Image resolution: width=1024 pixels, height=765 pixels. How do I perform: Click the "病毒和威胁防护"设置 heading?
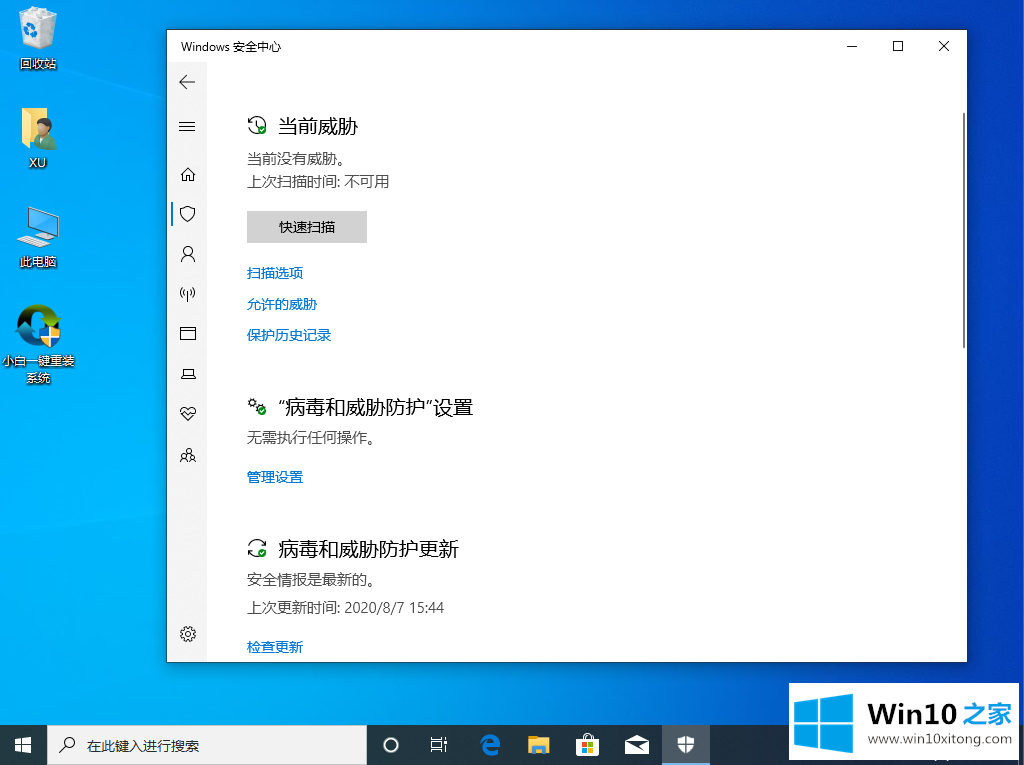[x=376, y=408]
